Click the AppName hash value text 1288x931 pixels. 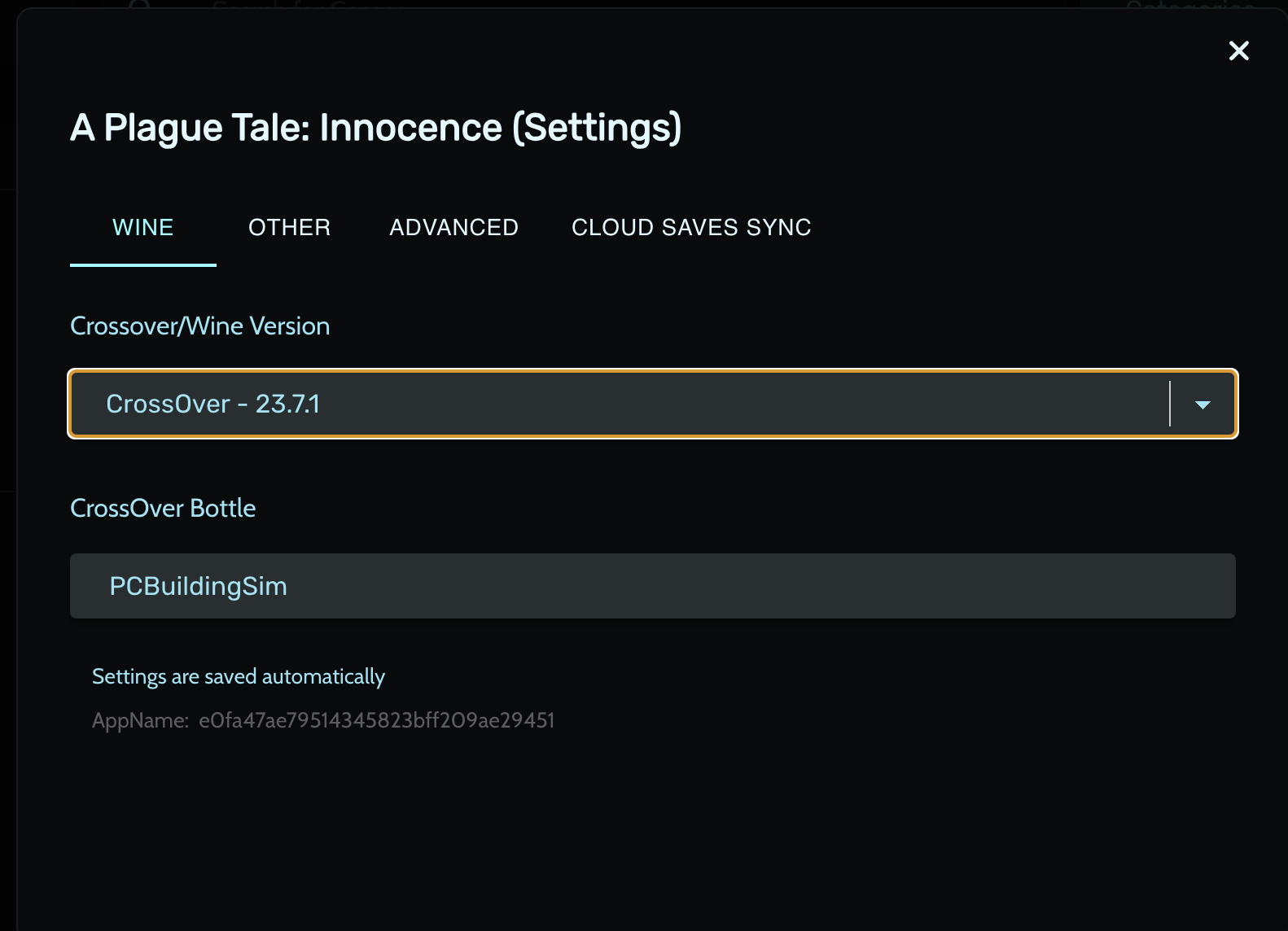[376, 720]
